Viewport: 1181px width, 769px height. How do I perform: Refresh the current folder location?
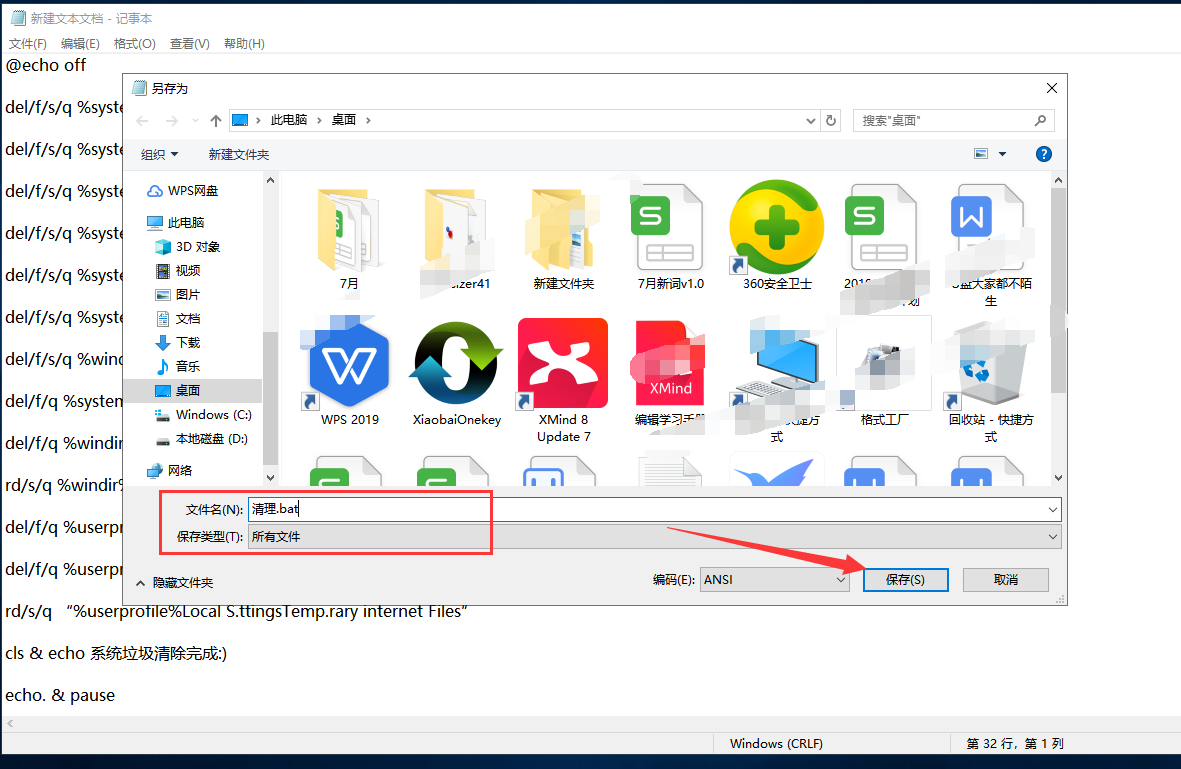831,120
